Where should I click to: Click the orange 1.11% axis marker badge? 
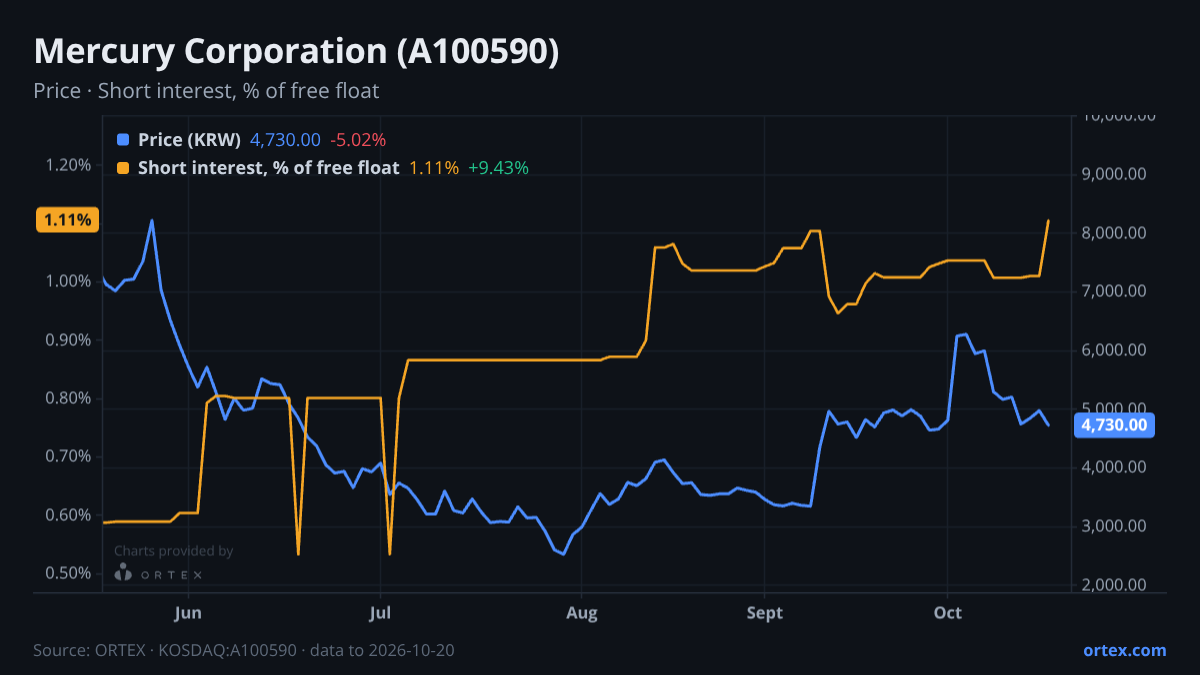pyautogui.click(x=67, y=220)
